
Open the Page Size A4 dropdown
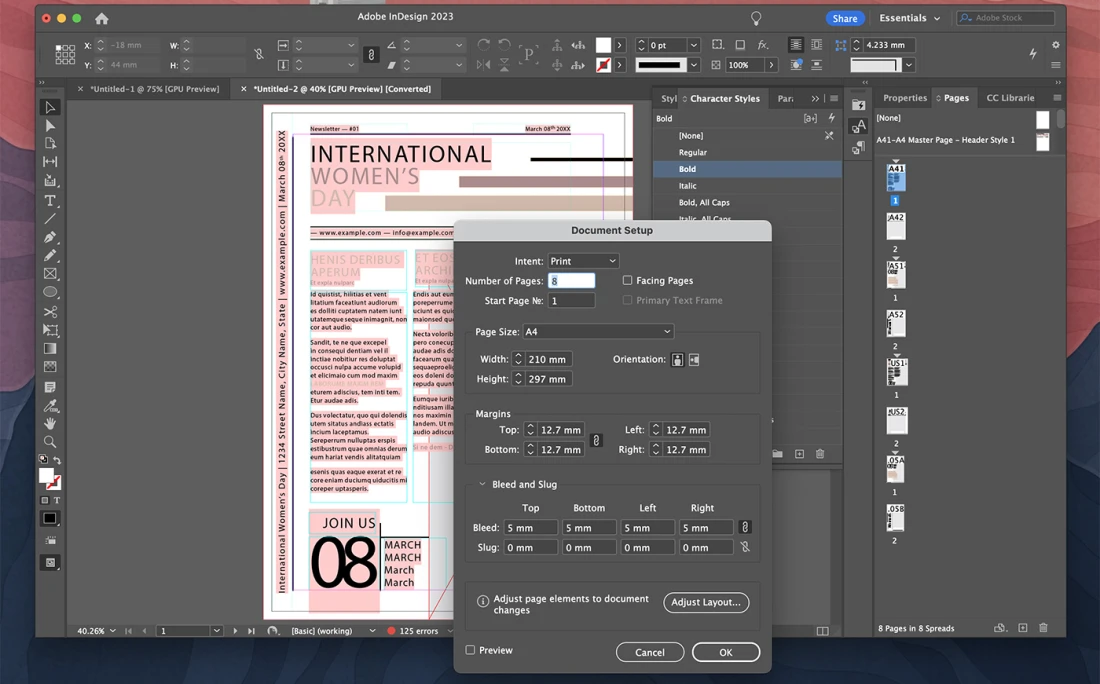(598, 332)
